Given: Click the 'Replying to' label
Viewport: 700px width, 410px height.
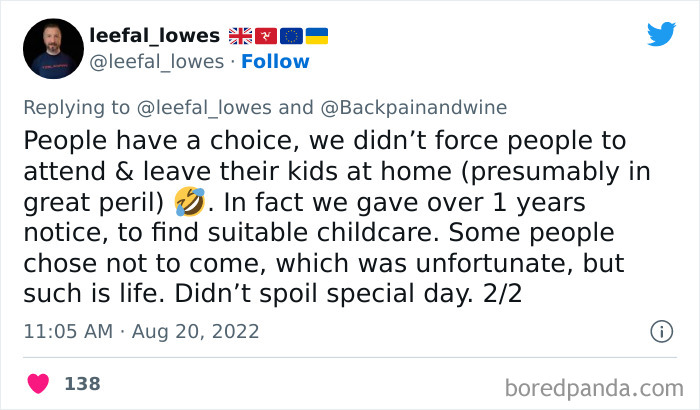Looking at the screenshot, I should [84, 108].
